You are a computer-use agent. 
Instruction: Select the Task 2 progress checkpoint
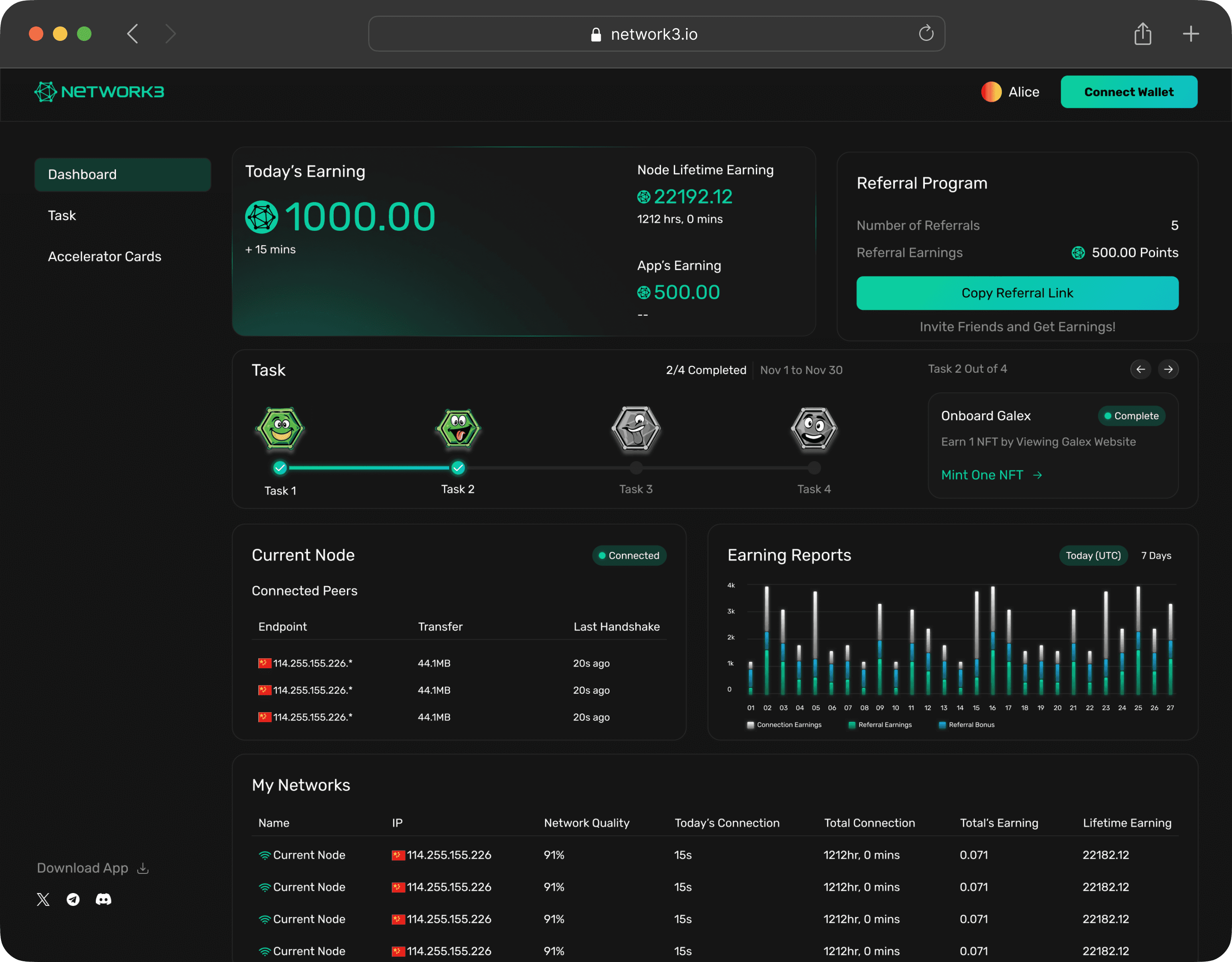458,467
